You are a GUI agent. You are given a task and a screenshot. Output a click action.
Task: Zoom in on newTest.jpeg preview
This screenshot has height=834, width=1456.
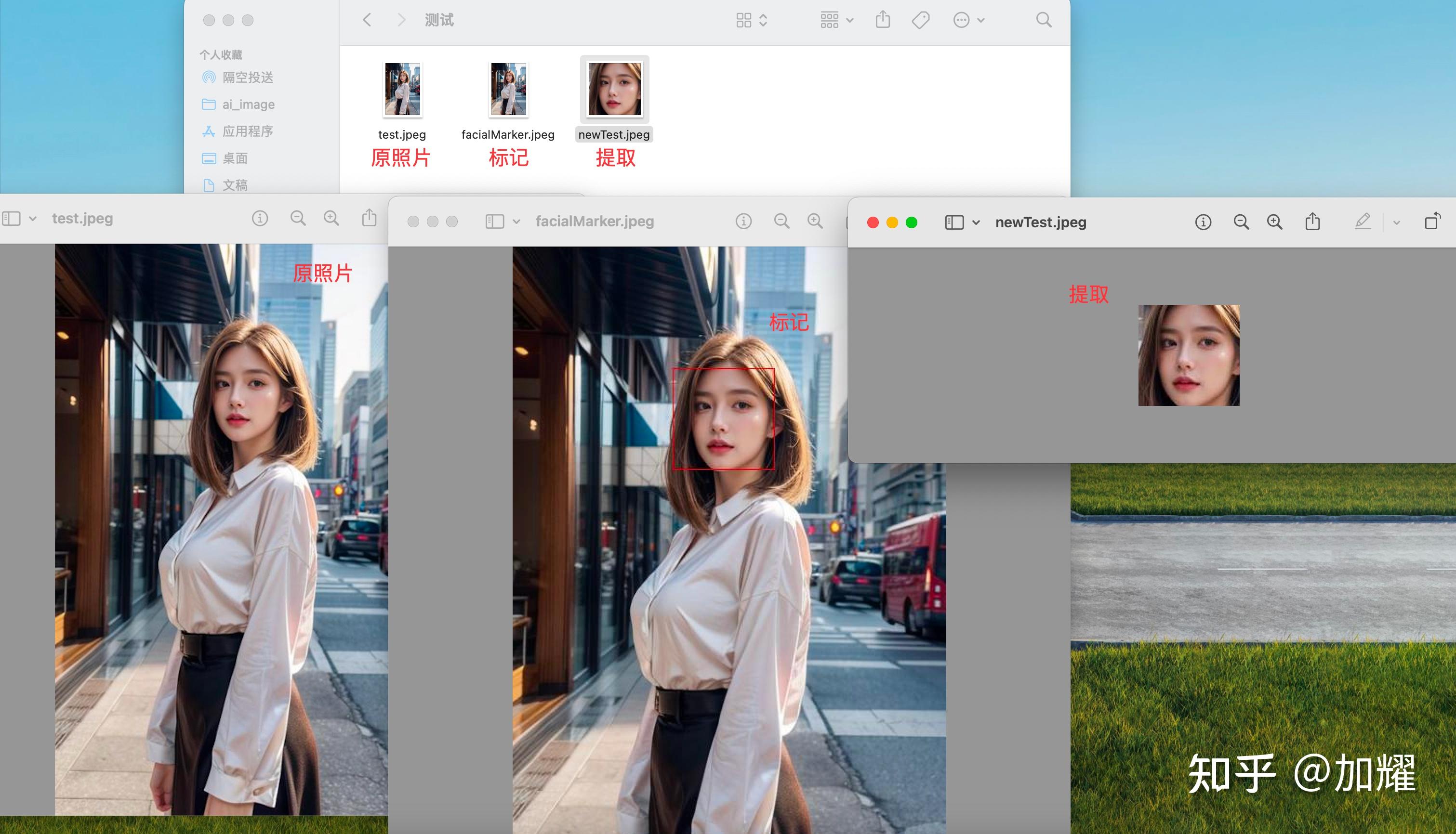1274,222
